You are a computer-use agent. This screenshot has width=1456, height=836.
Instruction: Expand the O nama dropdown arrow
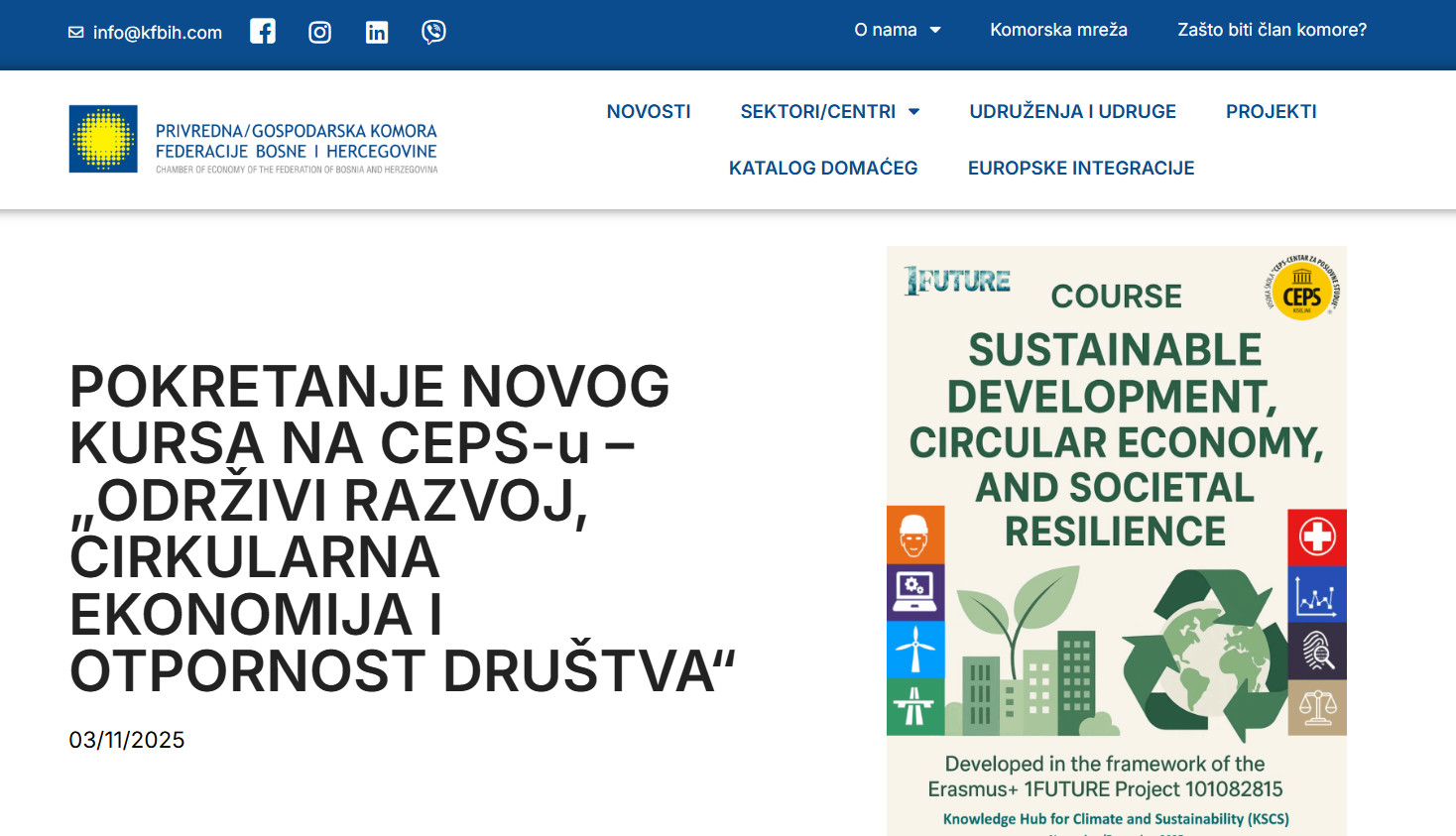point(935,31)
